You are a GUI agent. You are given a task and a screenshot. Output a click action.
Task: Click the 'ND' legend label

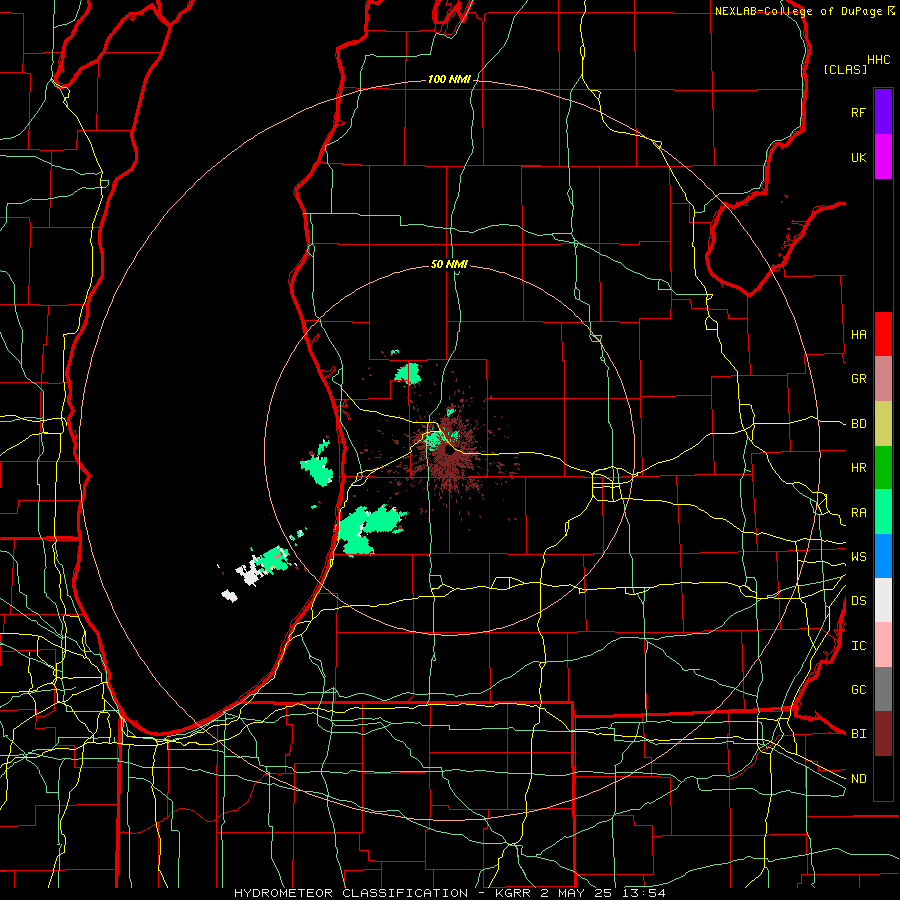[x=858, y=779]
